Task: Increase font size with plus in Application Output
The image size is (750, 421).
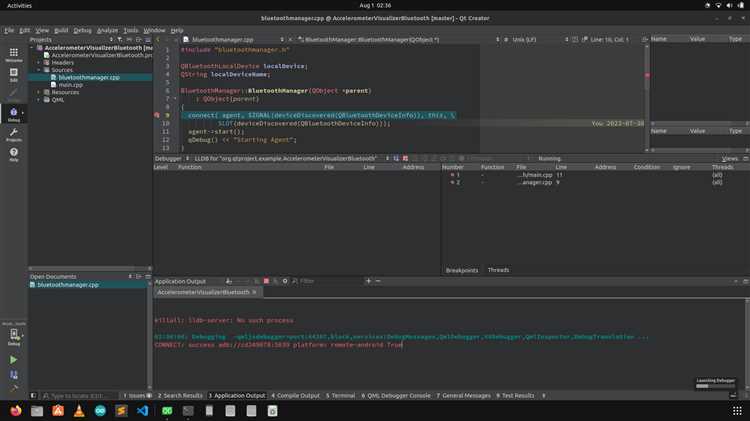Action: click(x=368, y=281)
